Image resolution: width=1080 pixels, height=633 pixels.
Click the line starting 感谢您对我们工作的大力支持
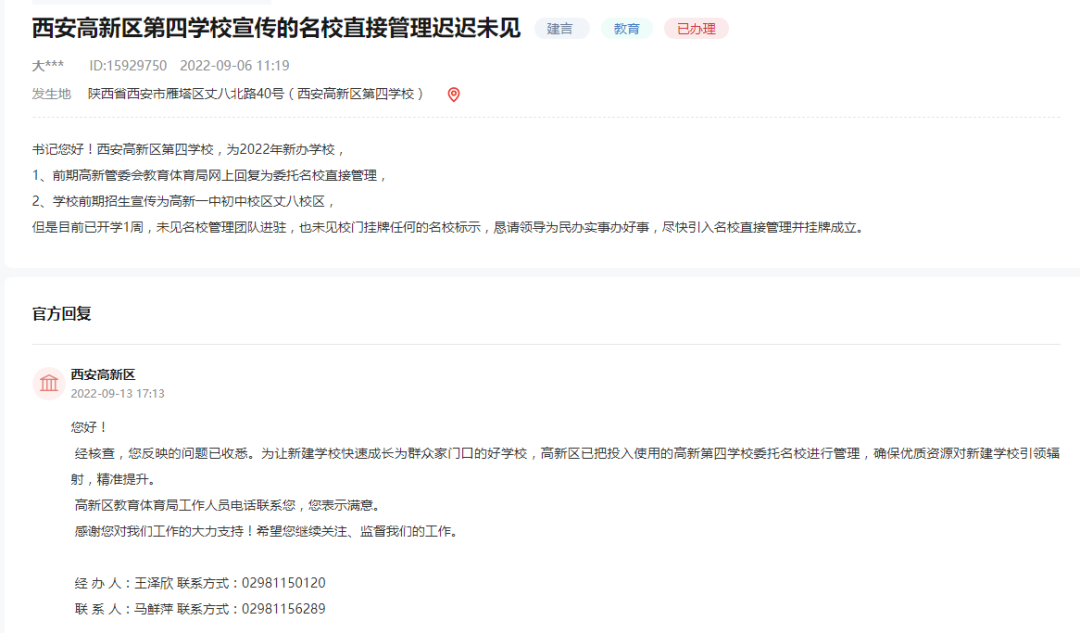267,532
